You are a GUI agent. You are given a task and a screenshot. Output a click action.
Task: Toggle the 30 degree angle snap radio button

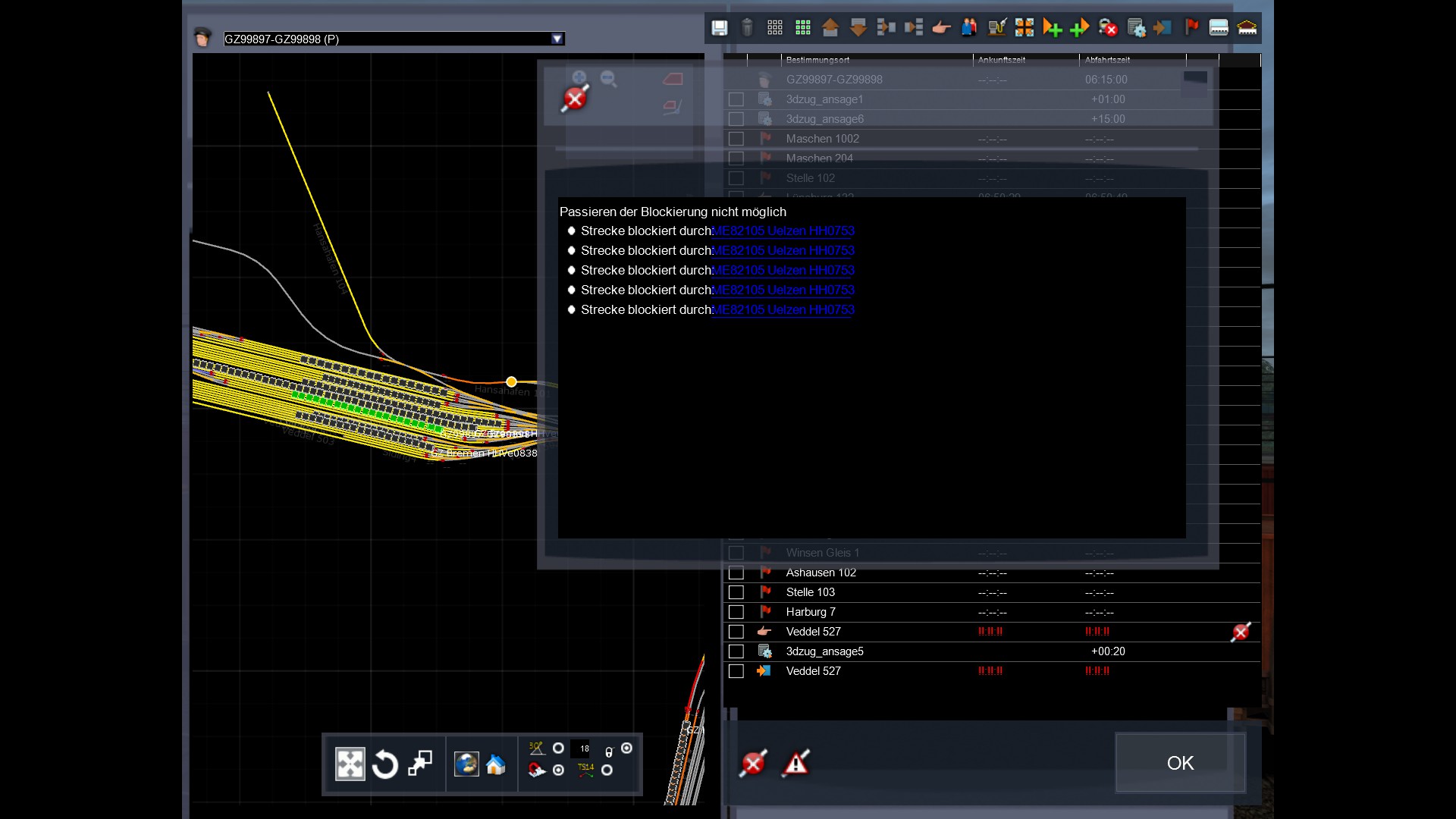558,748
